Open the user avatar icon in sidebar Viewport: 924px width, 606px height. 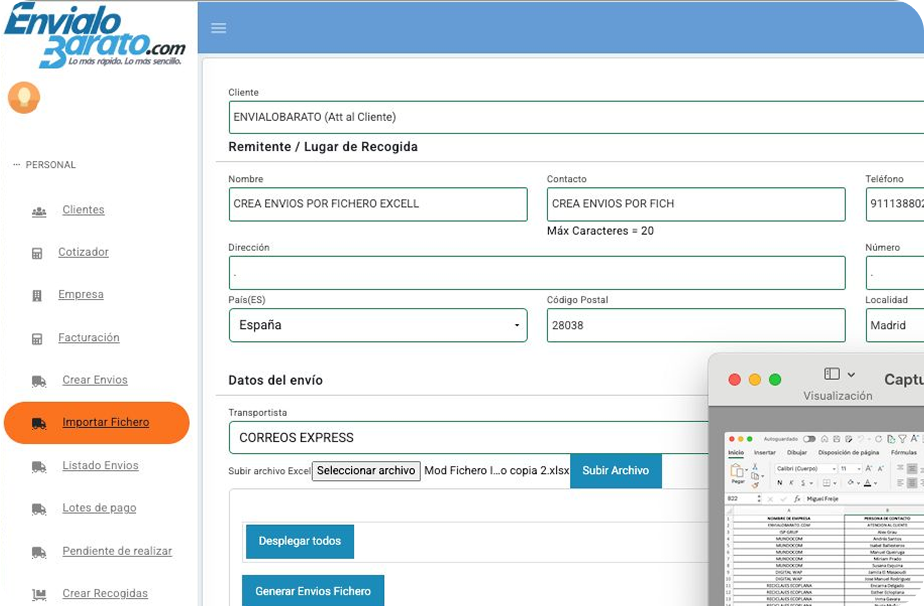23,98
